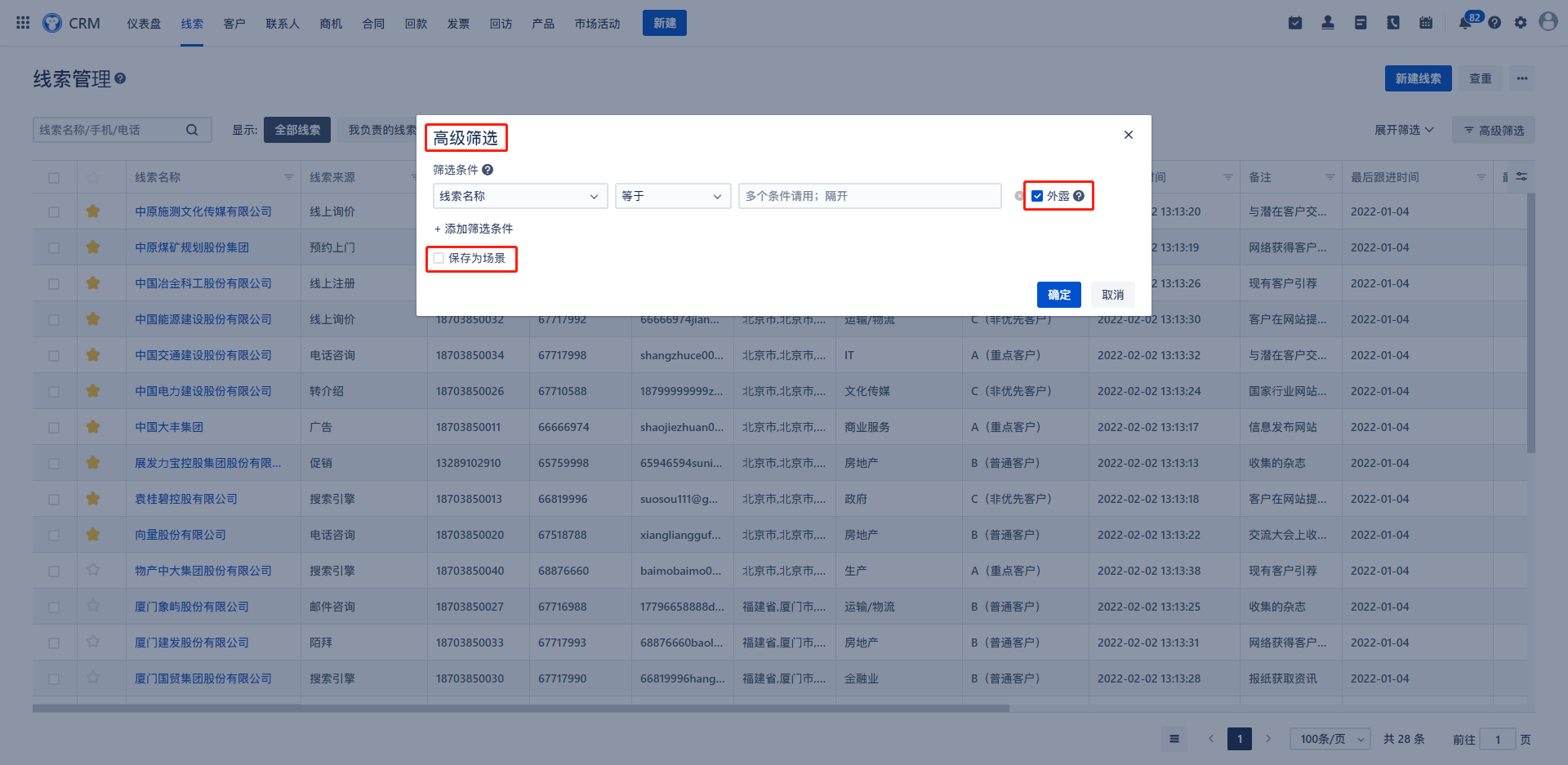This screenshot has height=765, width=1568.
Task: Select row checkbox for 厦门国贸集团股份有限公司
Action: pos(54,678)
